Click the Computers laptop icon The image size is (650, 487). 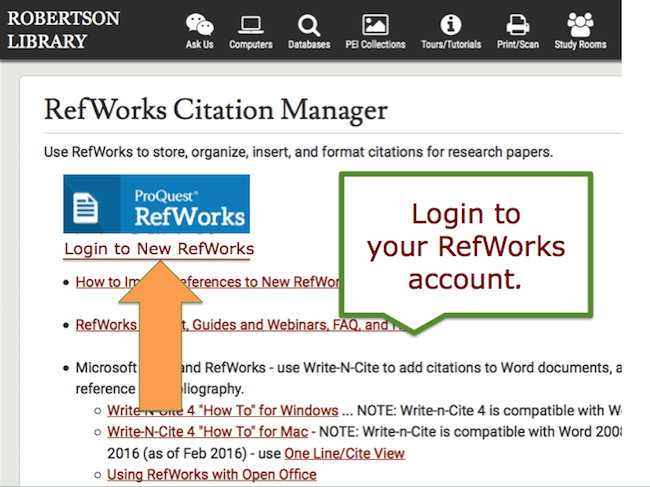251,25
